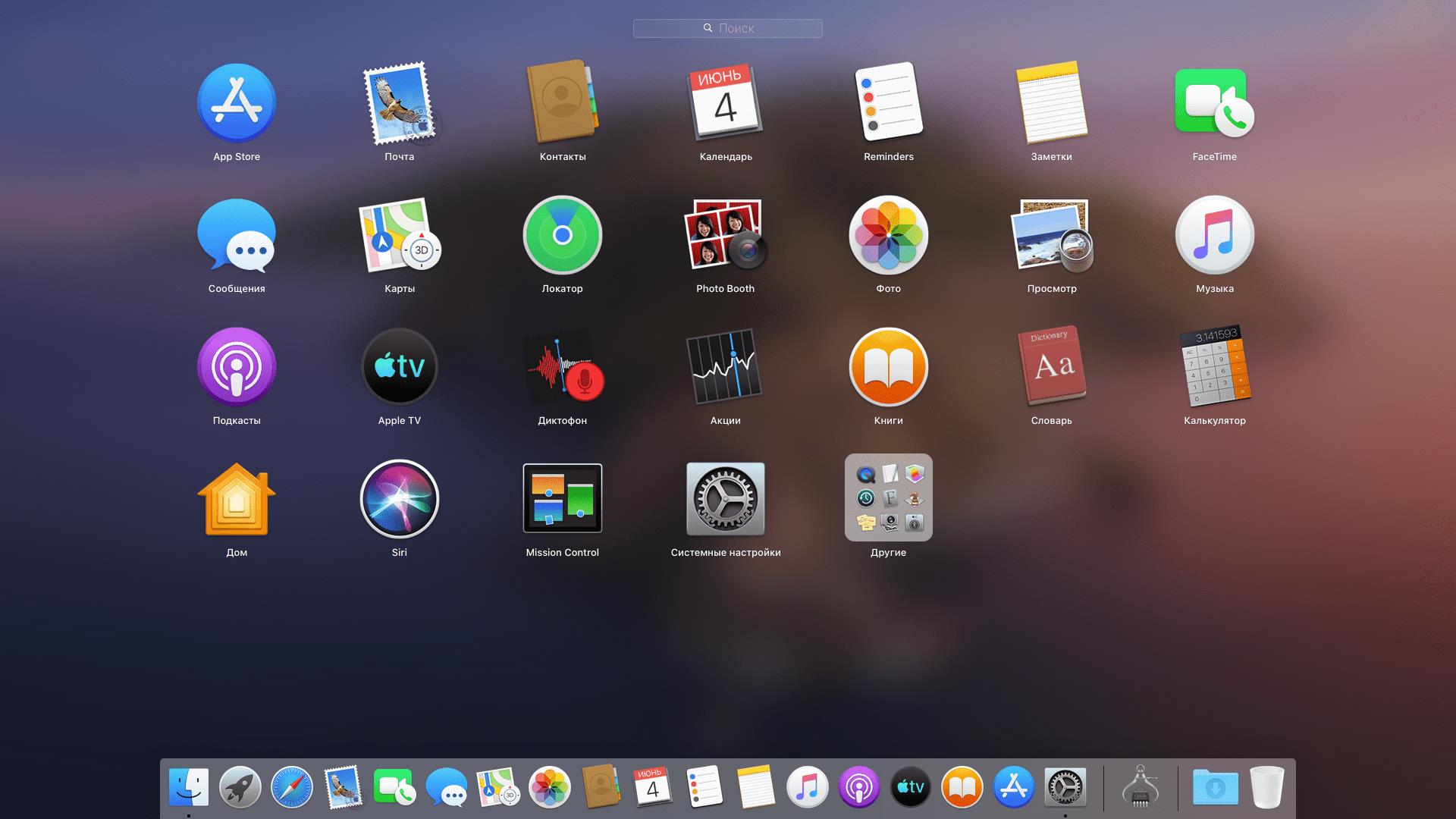Image resolution: width=1456 pixels, height=819 pixels.
Task: Launch Apple TV app
Action: tap(398, 366)
